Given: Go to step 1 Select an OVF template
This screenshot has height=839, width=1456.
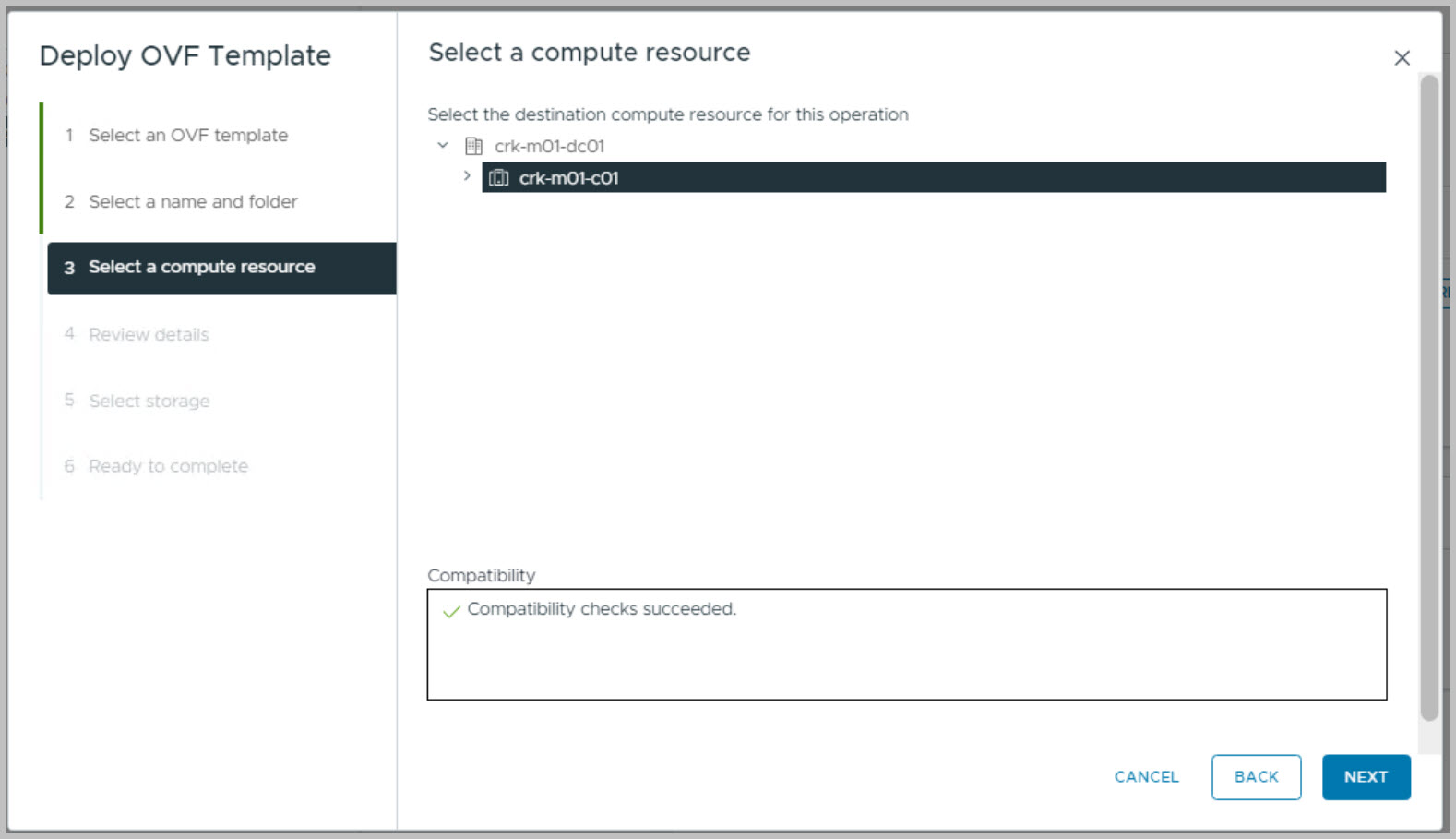Looking at the screenshot, I should (188, 136).
